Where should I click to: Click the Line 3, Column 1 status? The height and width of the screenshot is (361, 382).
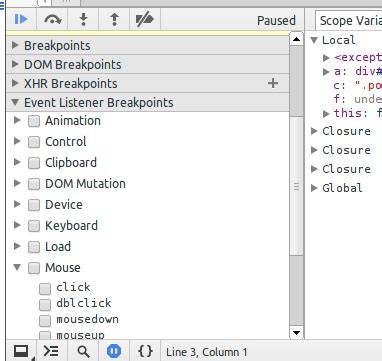[x=207, y=352]
